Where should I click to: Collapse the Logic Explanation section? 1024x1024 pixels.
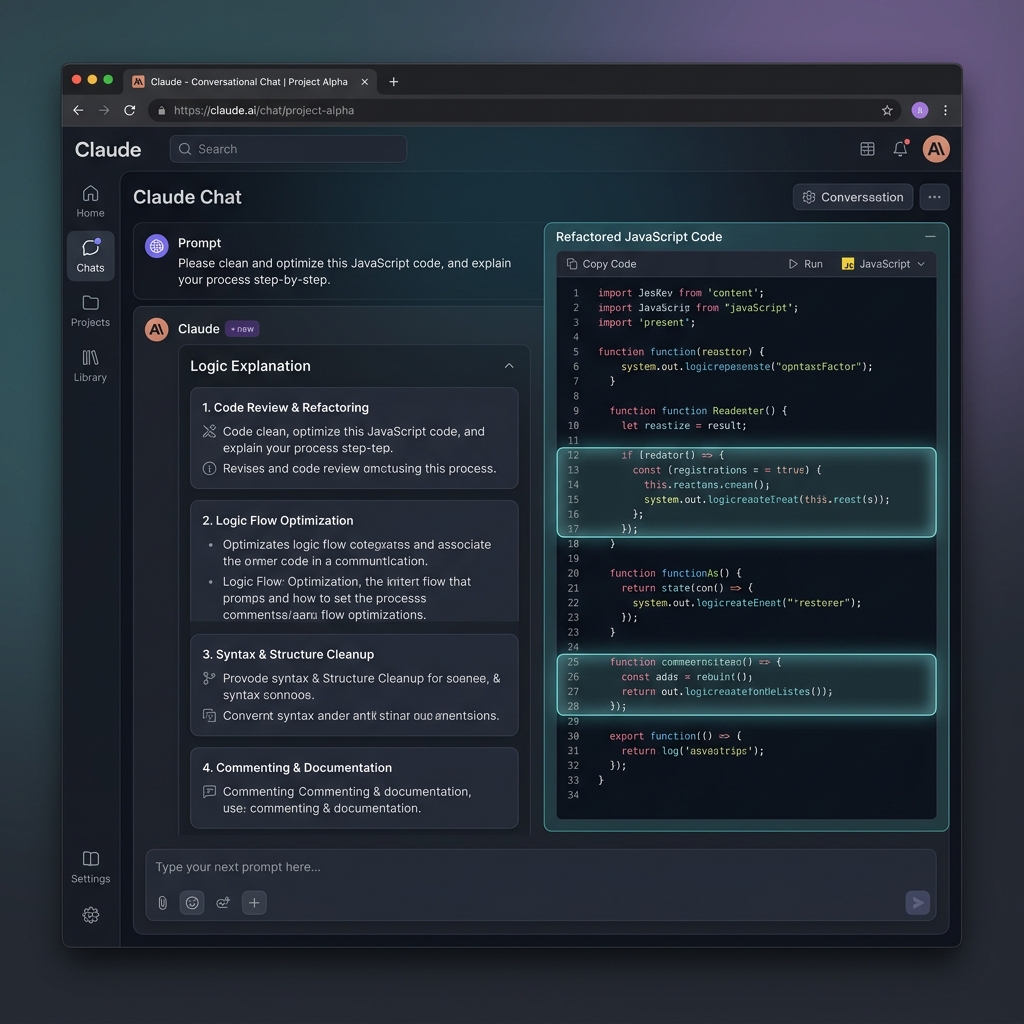(x=509, y=366)
